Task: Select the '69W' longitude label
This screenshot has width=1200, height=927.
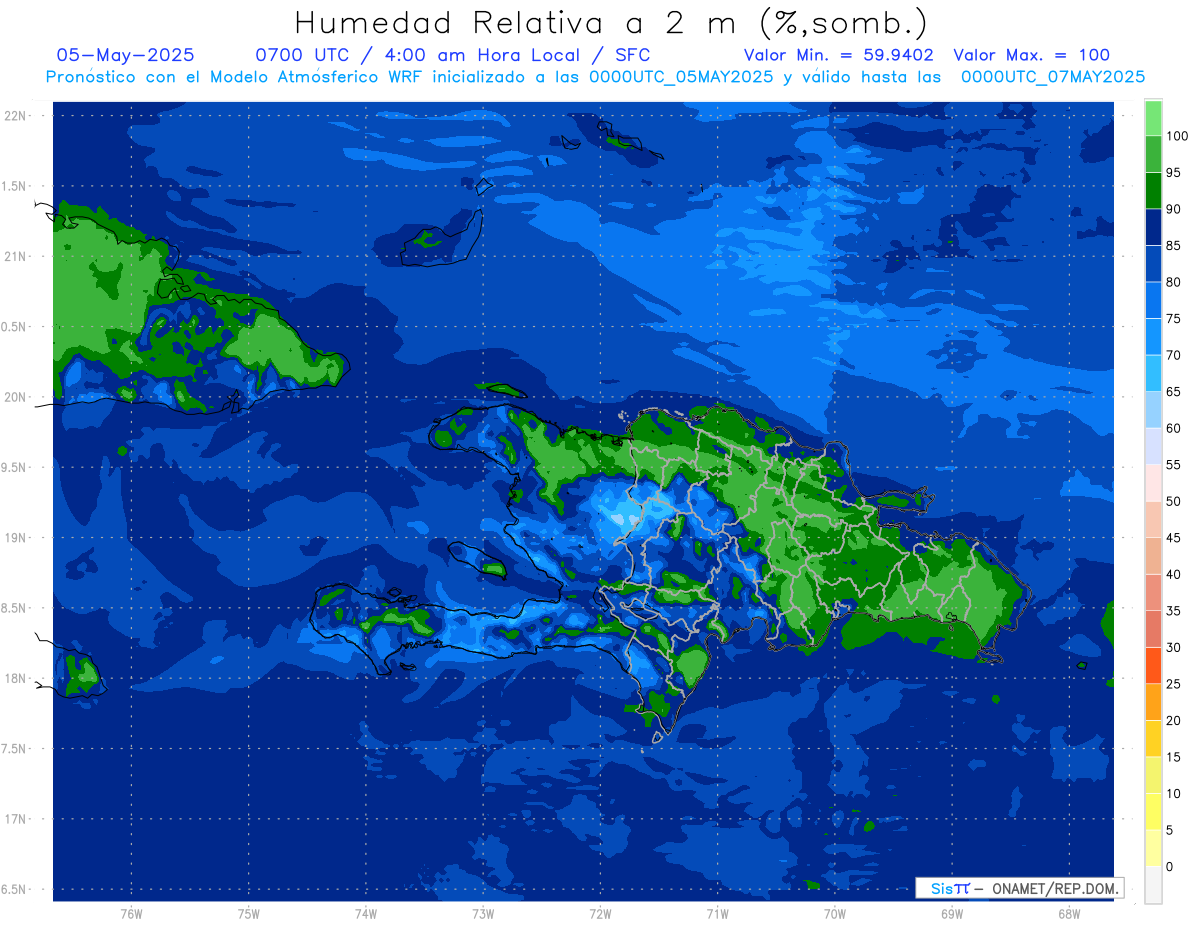Action: [x=952, y=914]
